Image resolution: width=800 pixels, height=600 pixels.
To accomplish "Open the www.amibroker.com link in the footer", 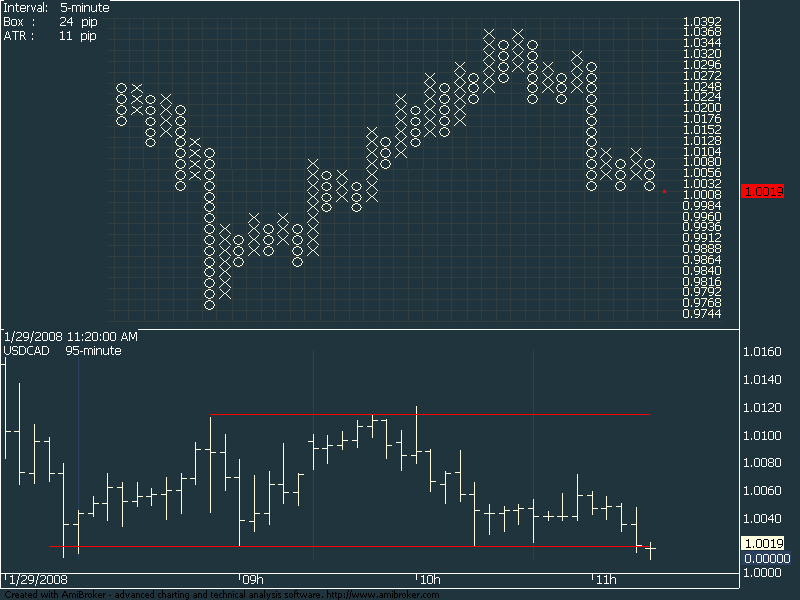I will [383, 595].
